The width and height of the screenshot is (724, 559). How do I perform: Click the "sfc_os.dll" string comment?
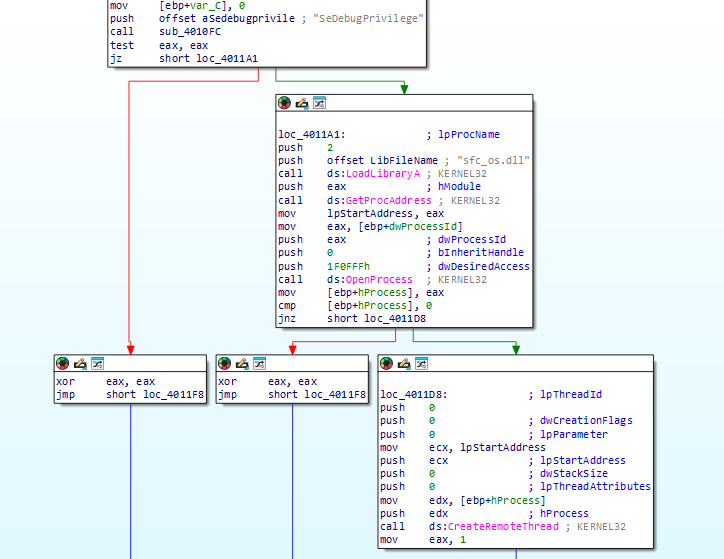493,160
